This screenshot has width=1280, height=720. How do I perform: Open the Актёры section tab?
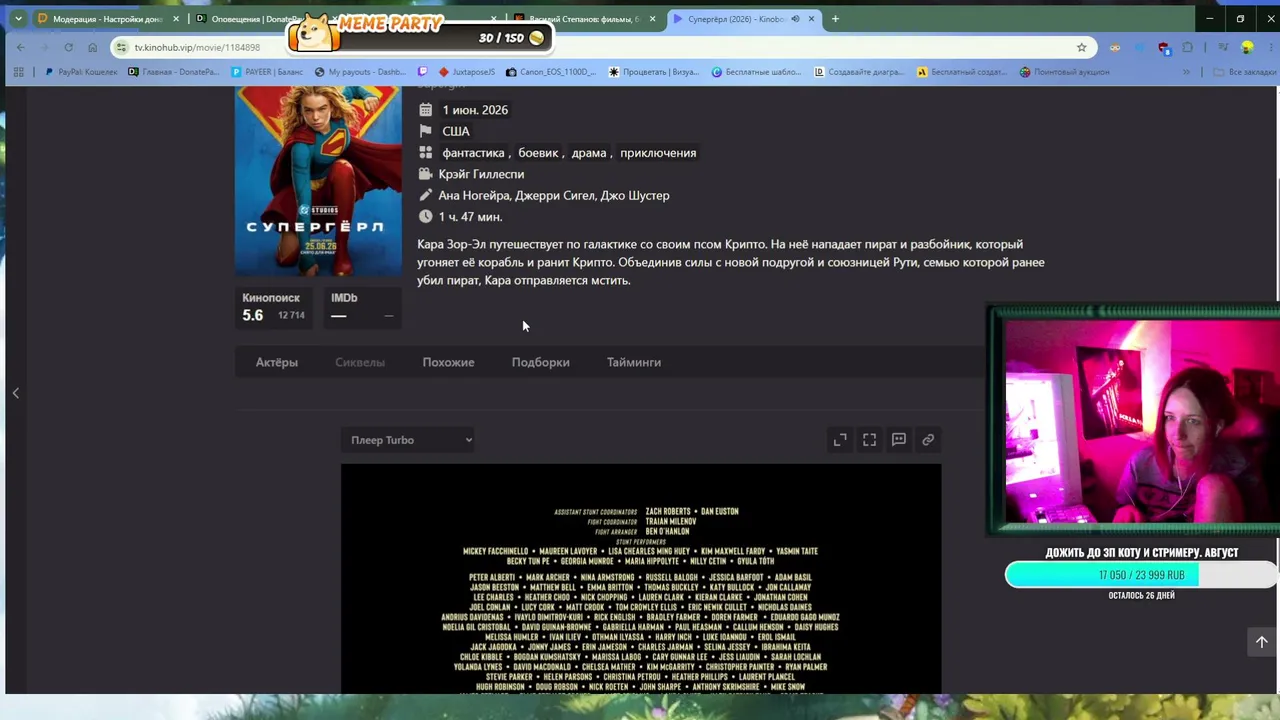[277, 362]
